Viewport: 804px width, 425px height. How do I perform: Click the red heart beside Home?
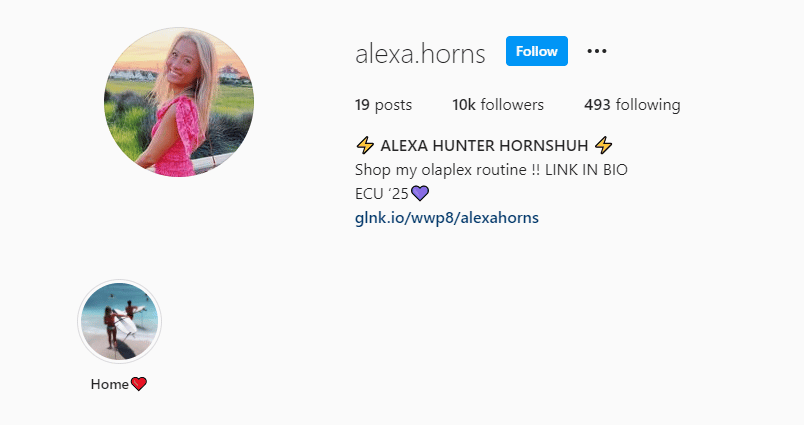point(138,383)
